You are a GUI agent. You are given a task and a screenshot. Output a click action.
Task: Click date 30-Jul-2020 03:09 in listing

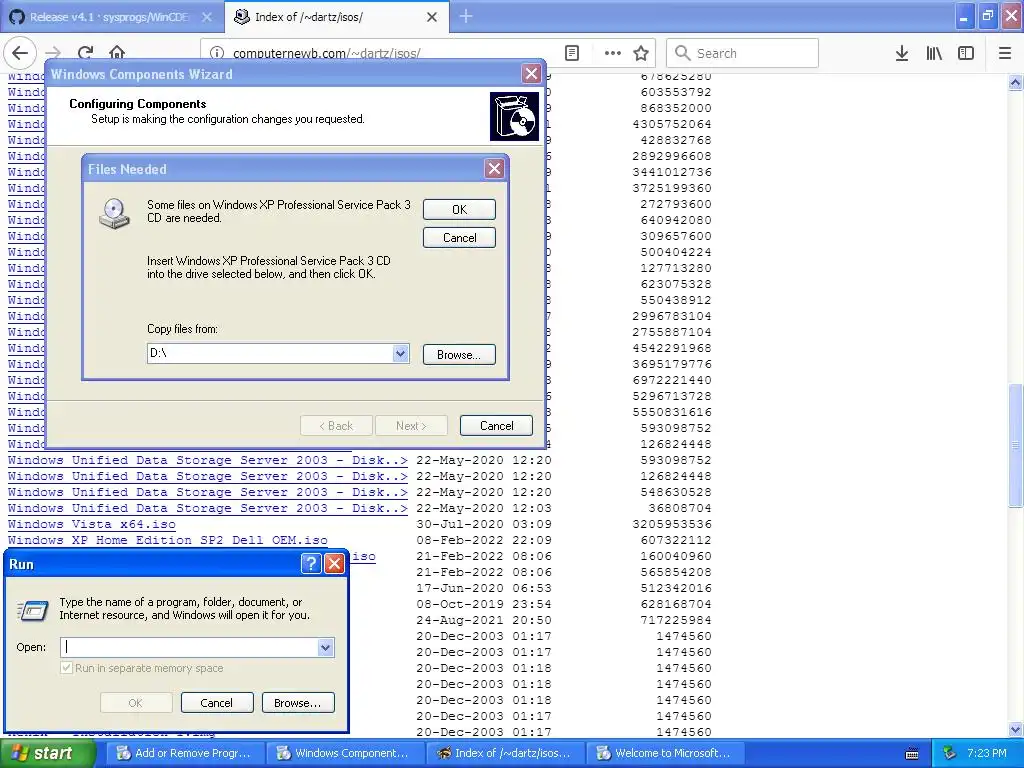point(484,524)
